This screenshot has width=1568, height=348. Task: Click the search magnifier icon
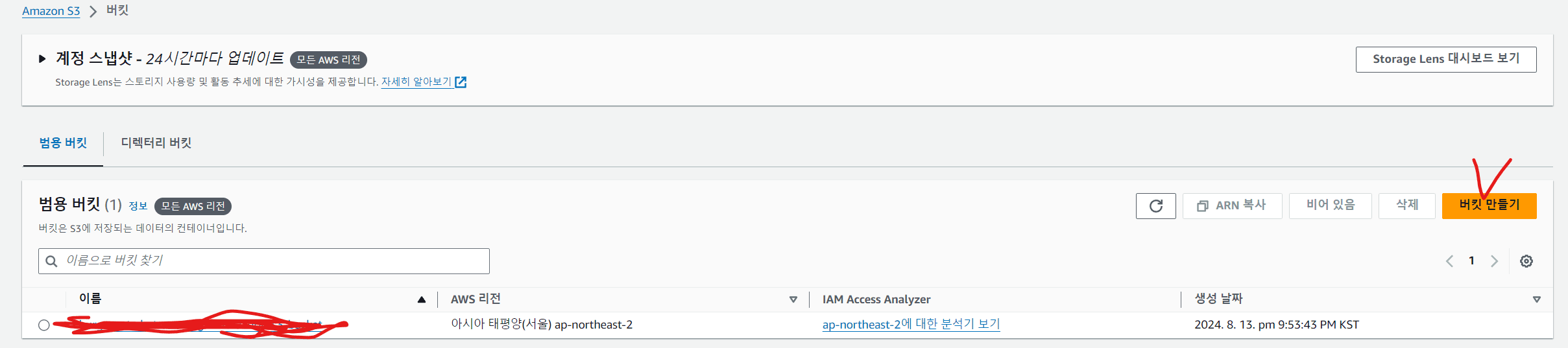click(52, 261)
